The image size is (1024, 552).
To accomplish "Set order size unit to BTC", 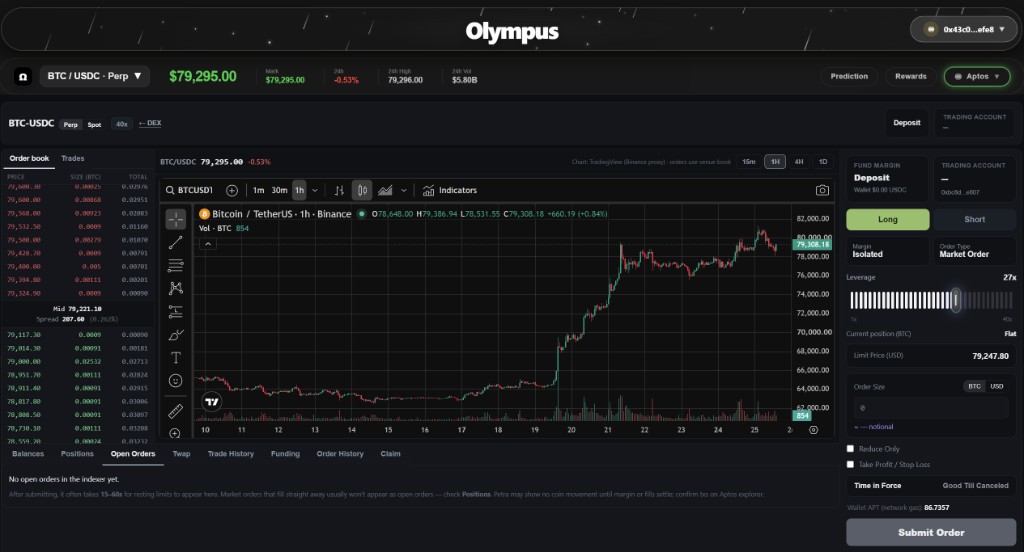I will point(974,386).
